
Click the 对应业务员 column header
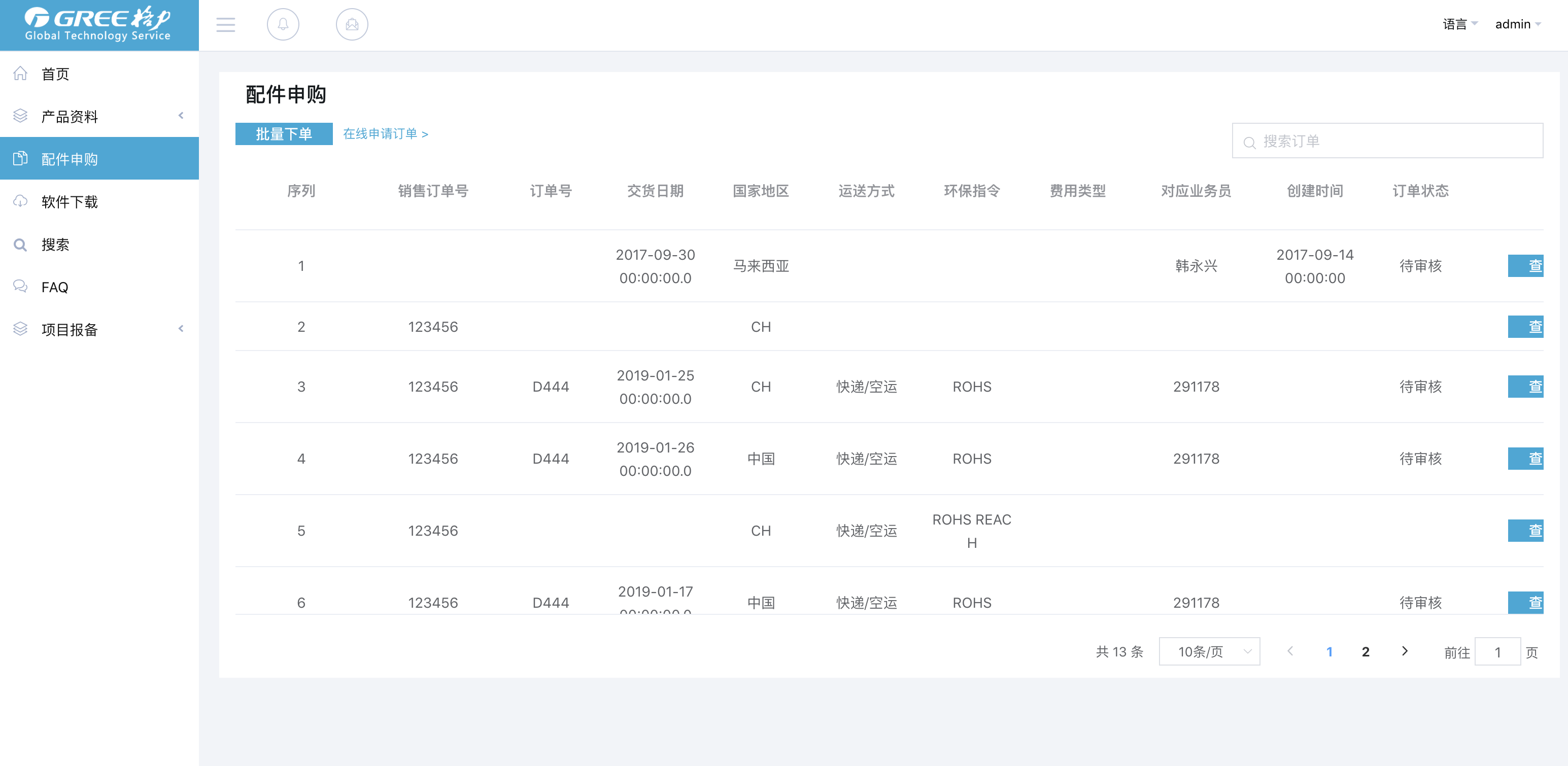[1196, 191]
